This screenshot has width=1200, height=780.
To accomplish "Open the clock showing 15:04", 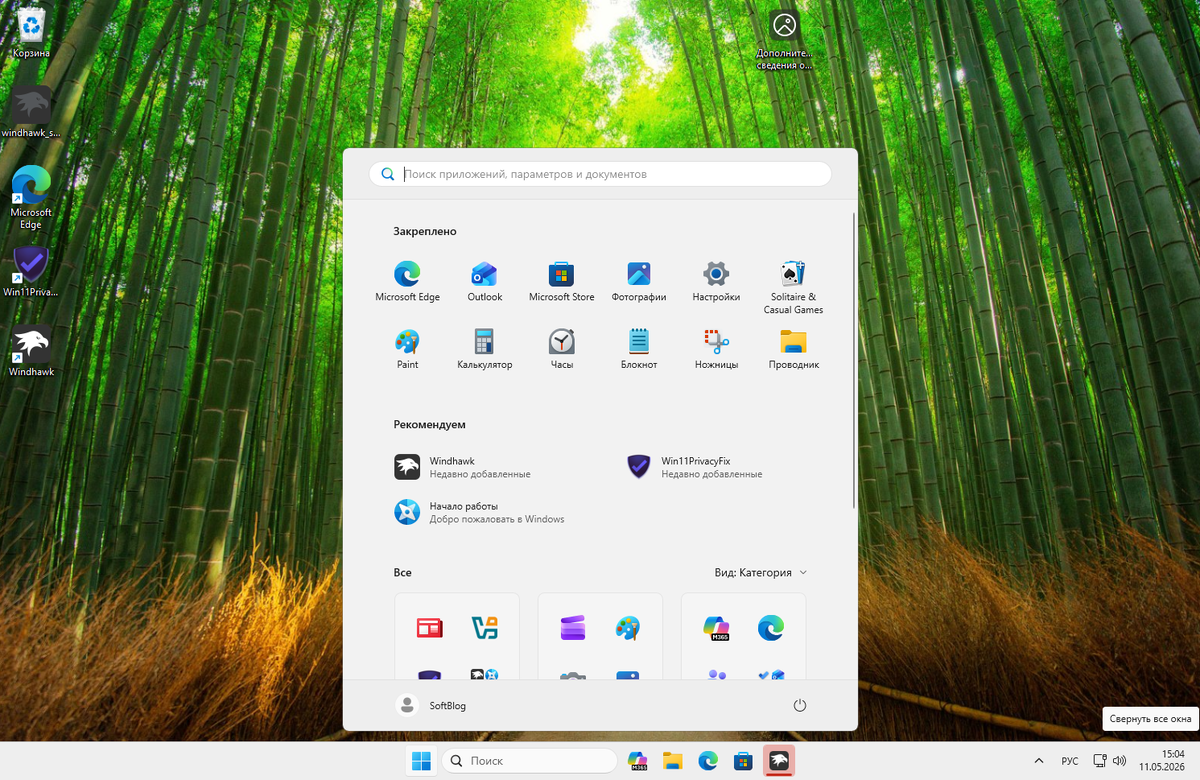I will click(x=1163, y=761).
